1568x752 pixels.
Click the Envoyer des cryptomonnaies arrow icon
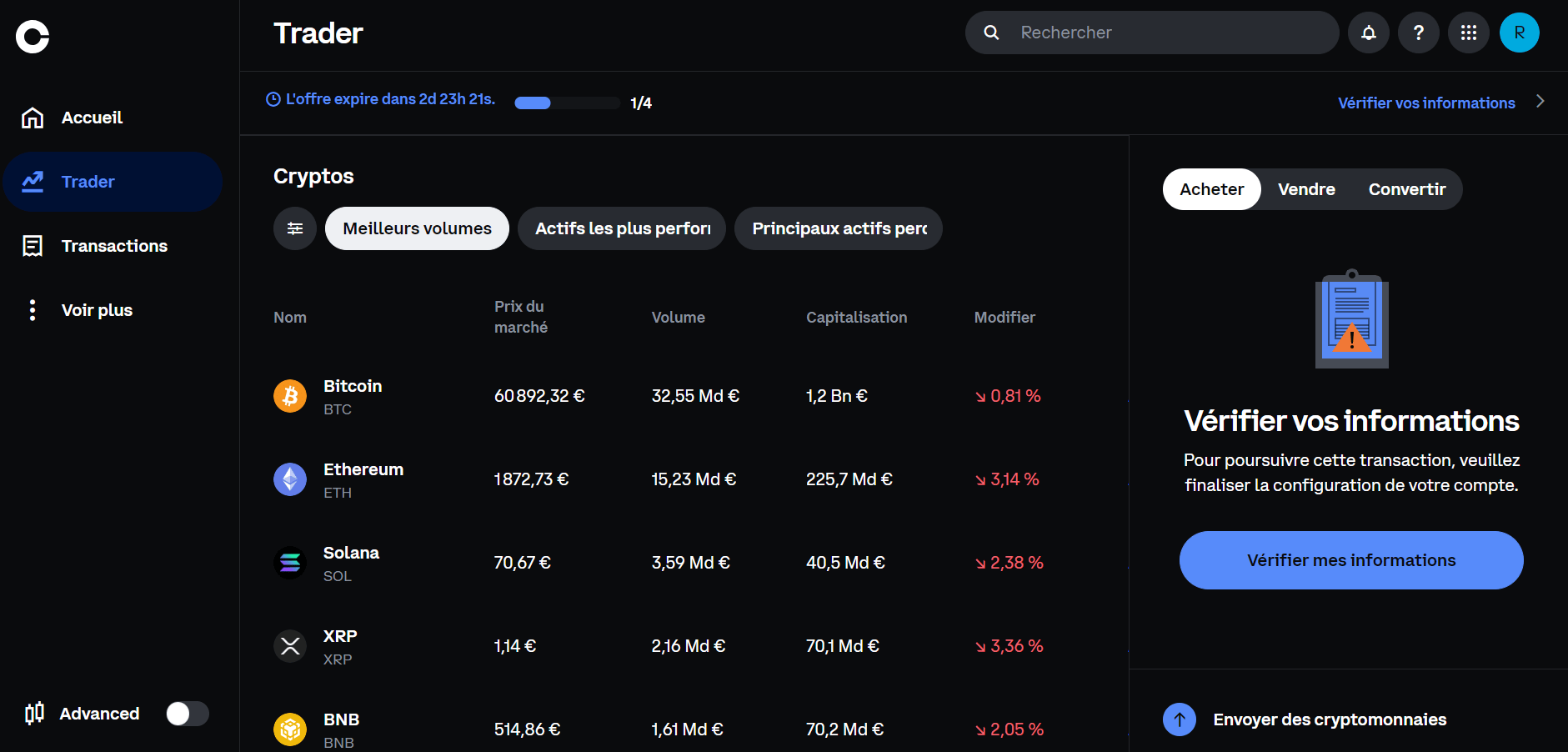(1179, 719)
